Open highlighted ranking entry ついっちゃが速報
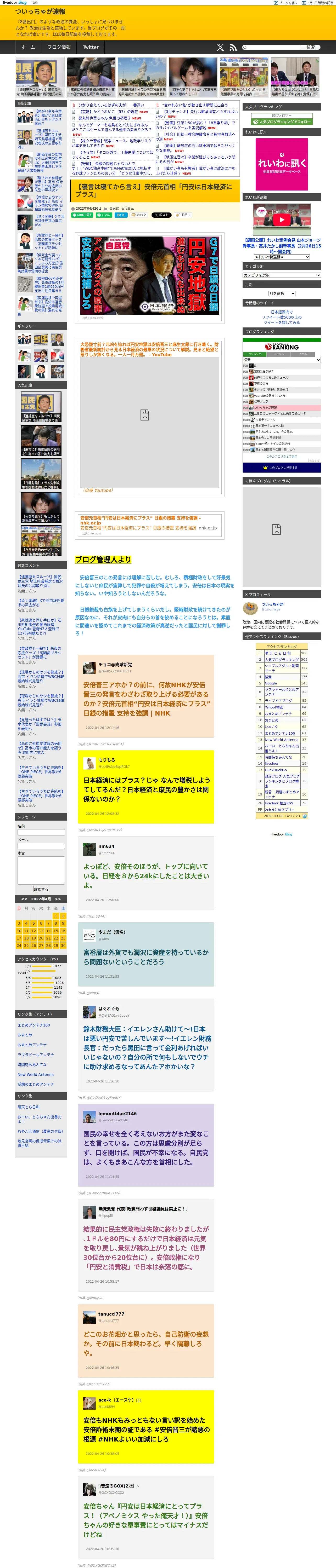 click(x=265, y=408)
